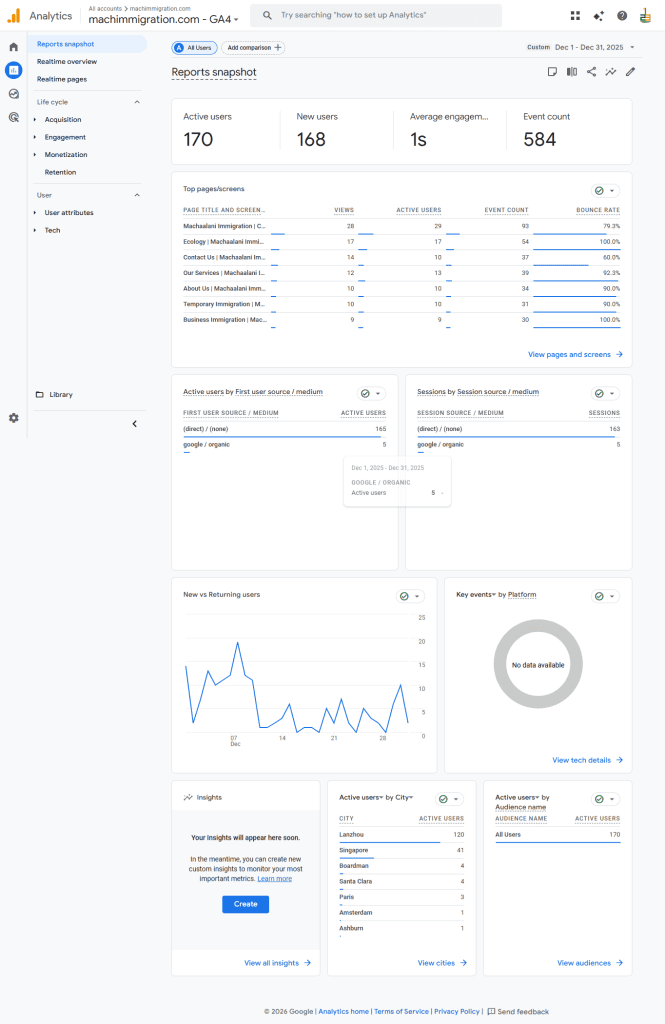Click the All Users segment chip

(193, 47)
